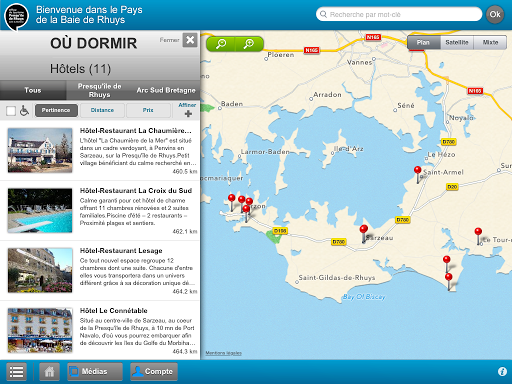
Task: Open the info icon at bottom right
Action: (502, 371)
